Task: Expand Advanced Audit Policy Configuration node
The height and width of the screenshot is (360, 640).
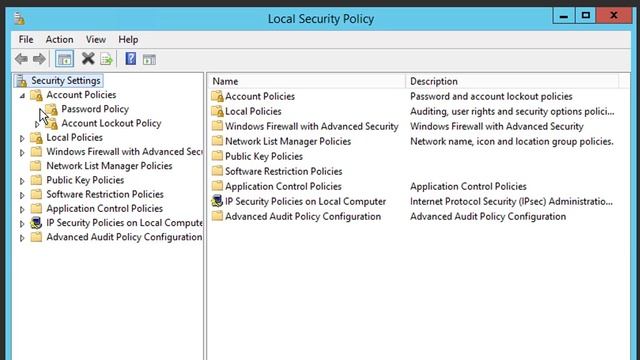Action: (x=22, y=238)
